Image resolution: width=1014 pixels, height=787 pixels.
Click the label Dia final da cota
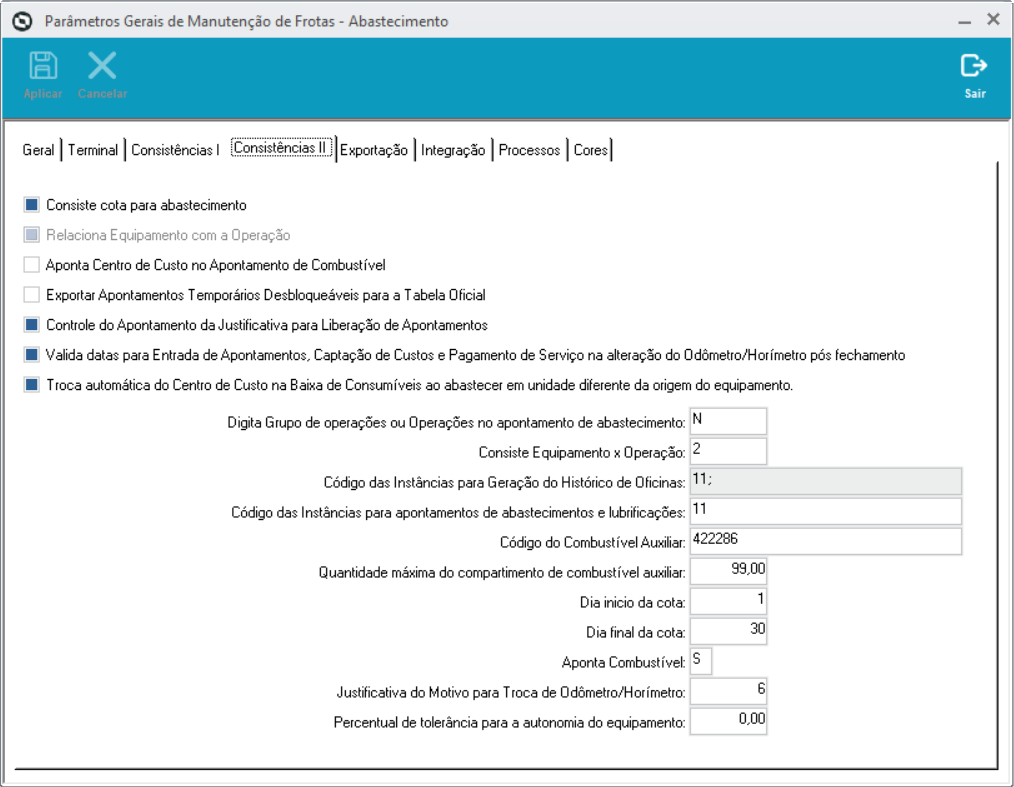(x=636, y=632)
